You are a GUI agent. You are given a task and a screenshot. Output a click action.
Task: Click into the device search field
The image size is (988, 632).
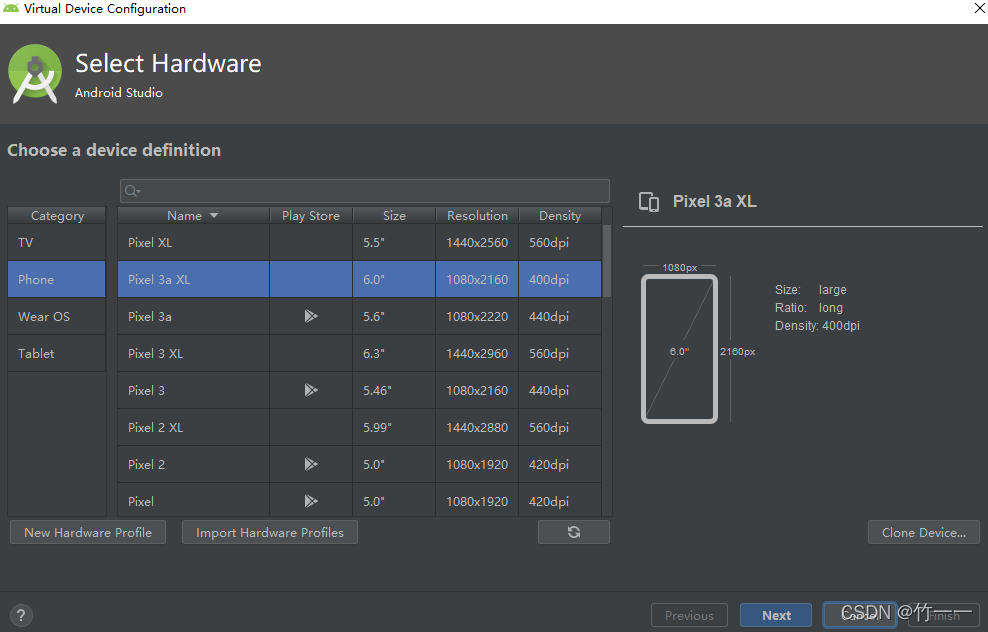(x=365, y=191)
